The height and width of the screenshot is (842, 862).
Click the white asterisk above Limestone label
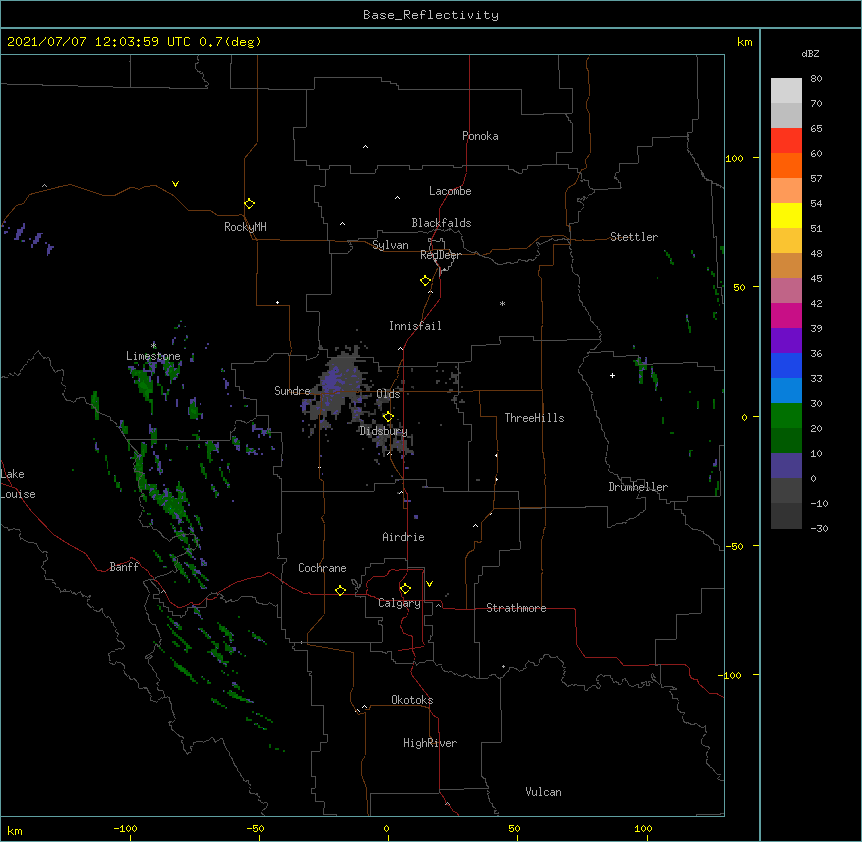pyautogui.click(x=154, y=345)
